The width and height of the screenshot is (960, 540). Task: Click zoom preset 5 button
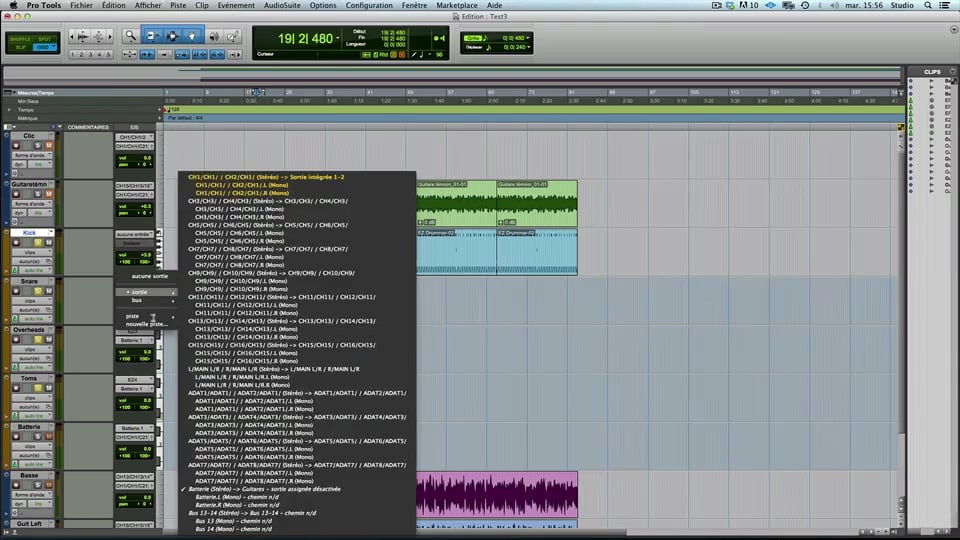[x=109, y=54]
